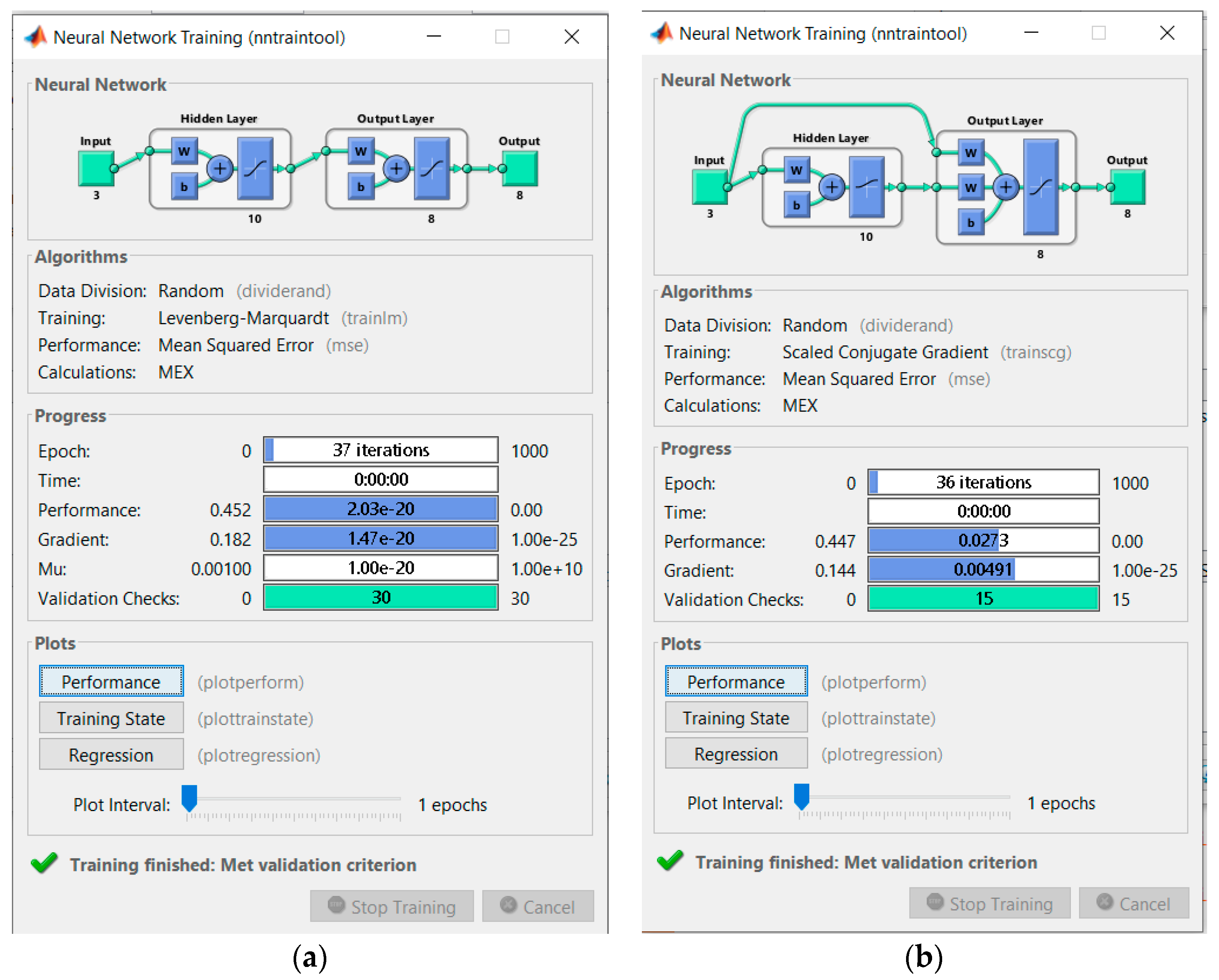Open Performance plot in right window (b)
Image resolution: width=1219 pixels, height=980 pixels.
click(x=736, y=681)
